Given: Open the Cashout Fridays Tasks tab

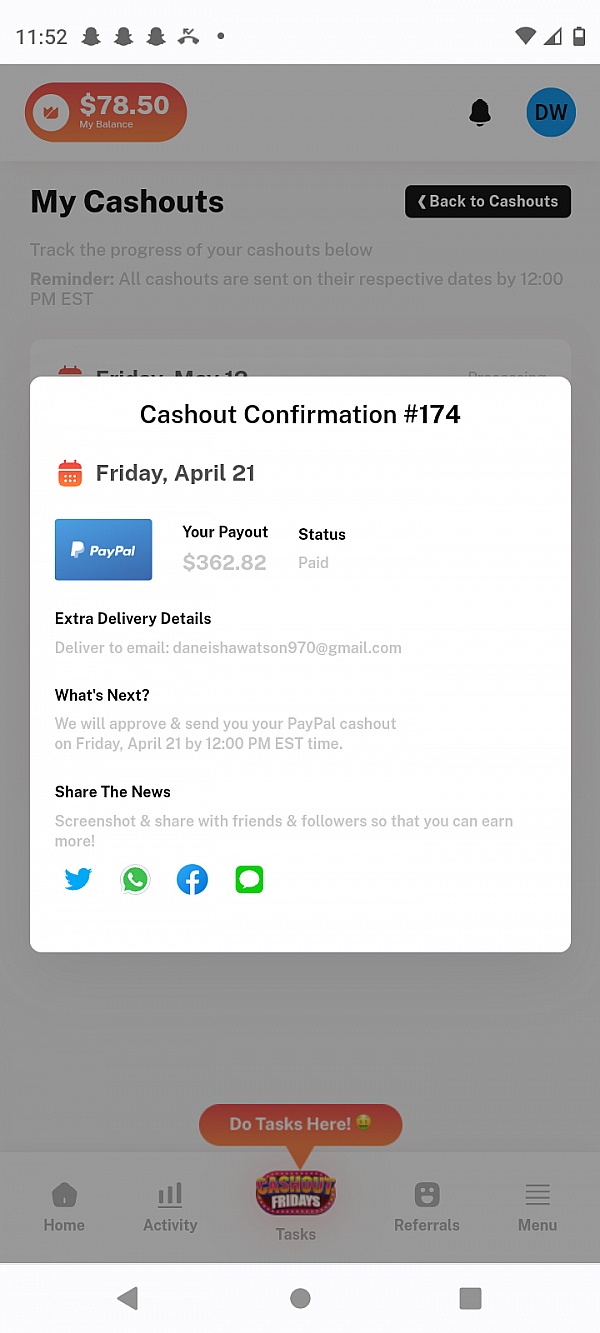Looking at the screenshot, I should click(296, 1205).
